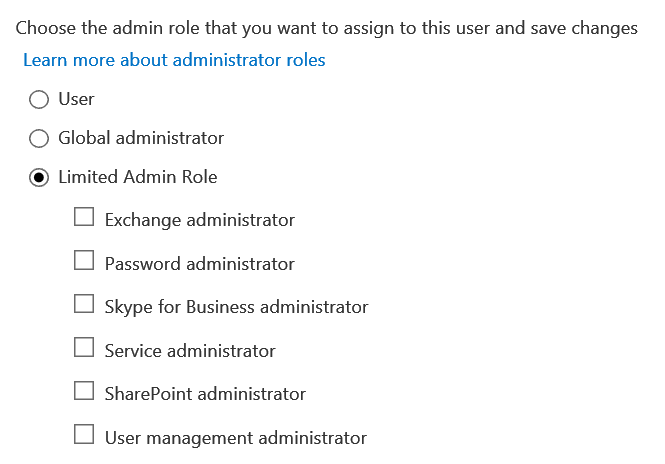Image resolution: width=665 pixels, height=464 pixels.
Task: Click the "Exchange administrator" label text
Action: [x=200, y=220]
